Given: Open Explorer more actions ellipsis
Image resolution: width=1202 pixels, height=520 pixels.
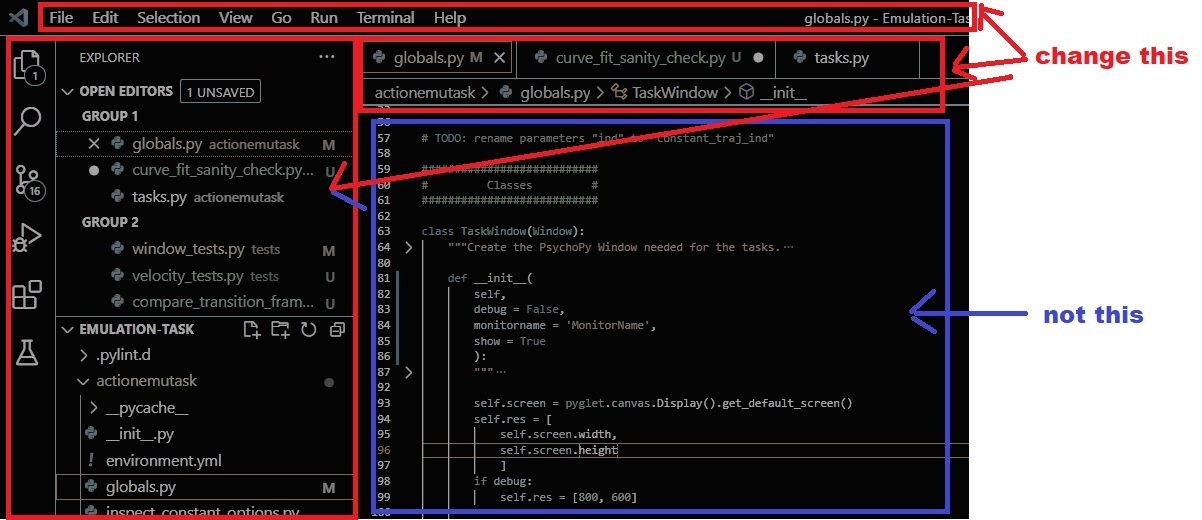Looking at the screenshot, I should pyautogui.click(x=327, y=57).
